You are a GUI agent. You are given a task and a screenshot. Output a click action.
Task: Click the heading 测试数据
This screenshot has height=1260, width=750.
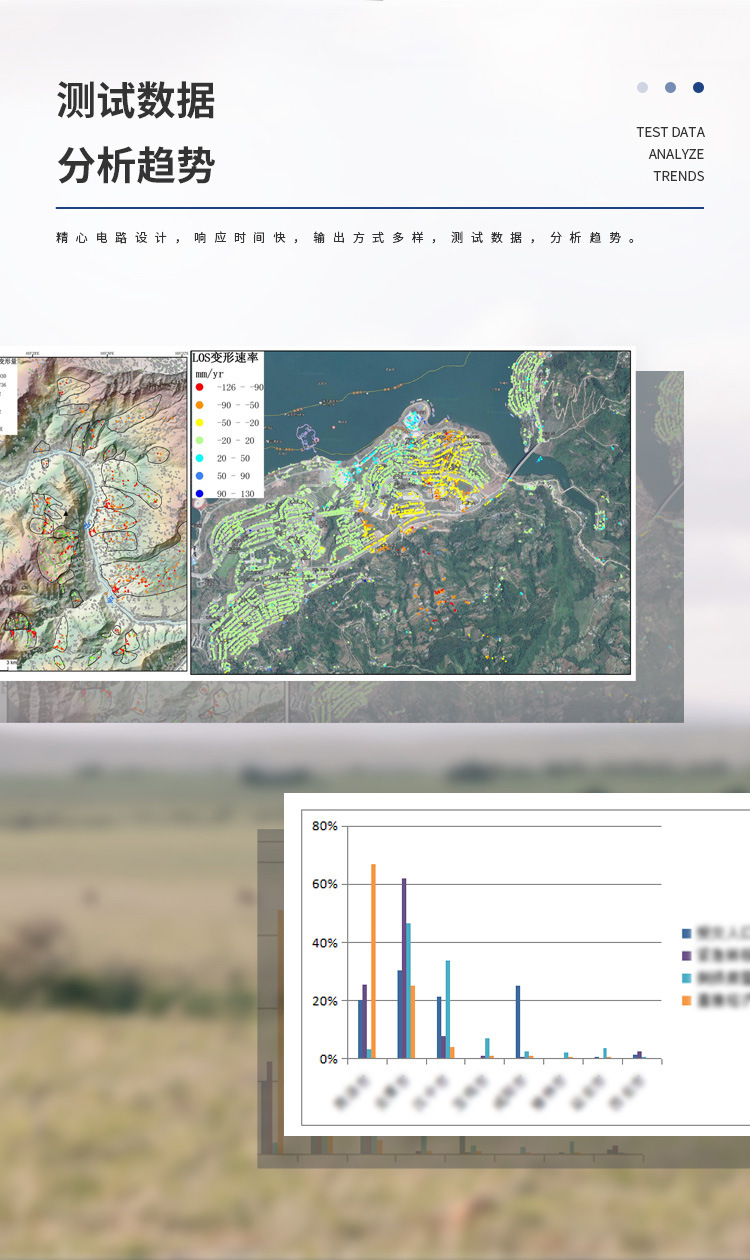coord(136,101)
